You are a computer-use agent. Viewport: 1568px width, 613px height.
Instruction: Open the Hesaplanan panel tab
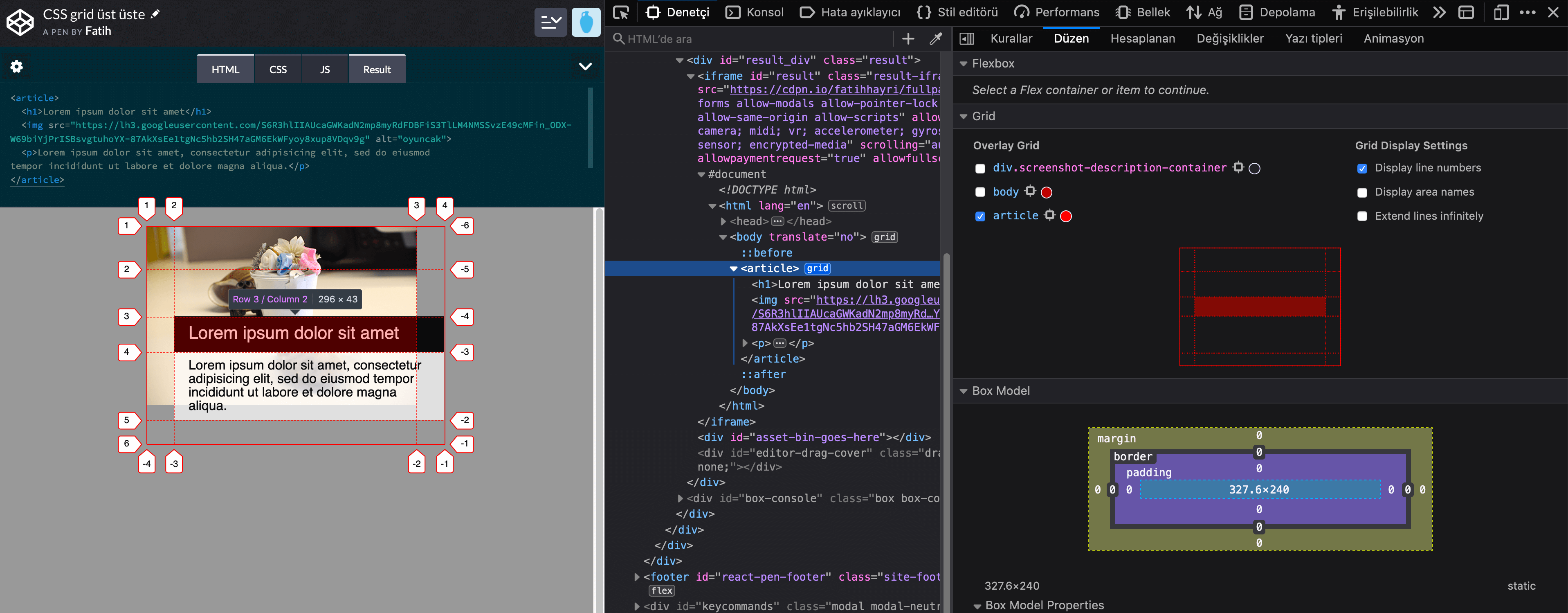1143,38
